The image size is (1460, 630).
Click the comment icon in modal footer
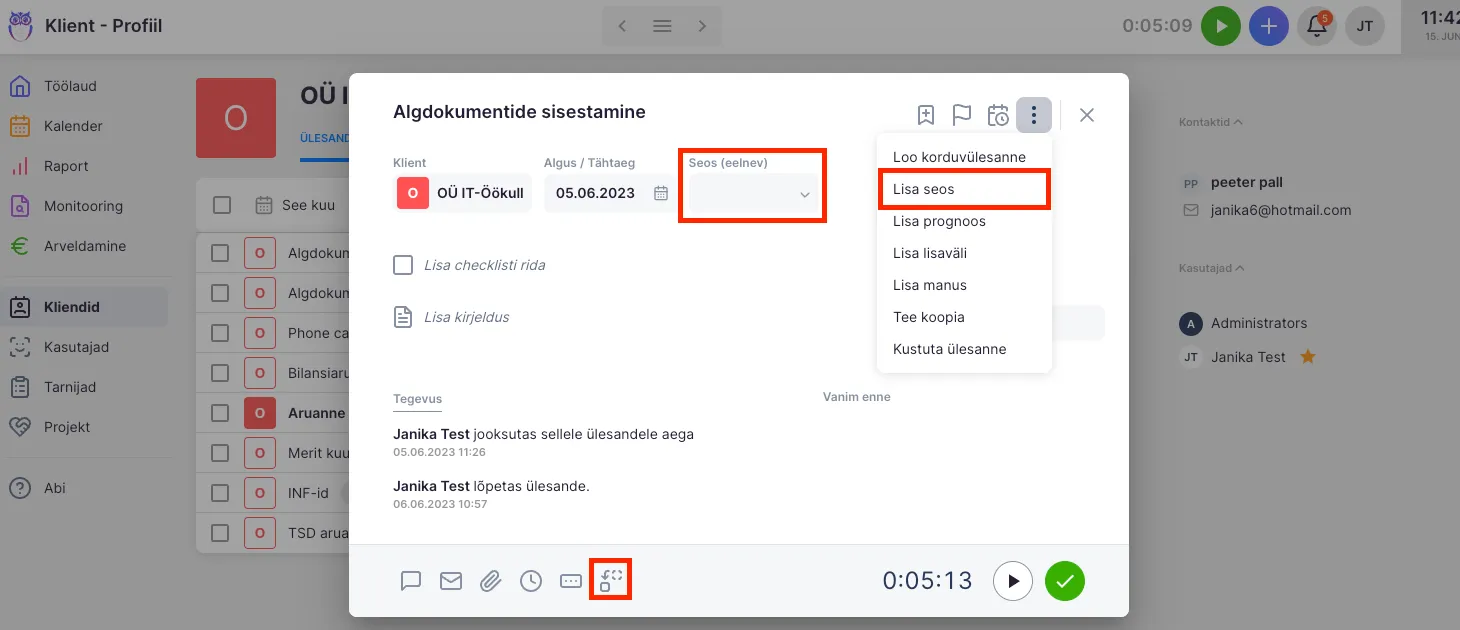(x=411, y=581)
